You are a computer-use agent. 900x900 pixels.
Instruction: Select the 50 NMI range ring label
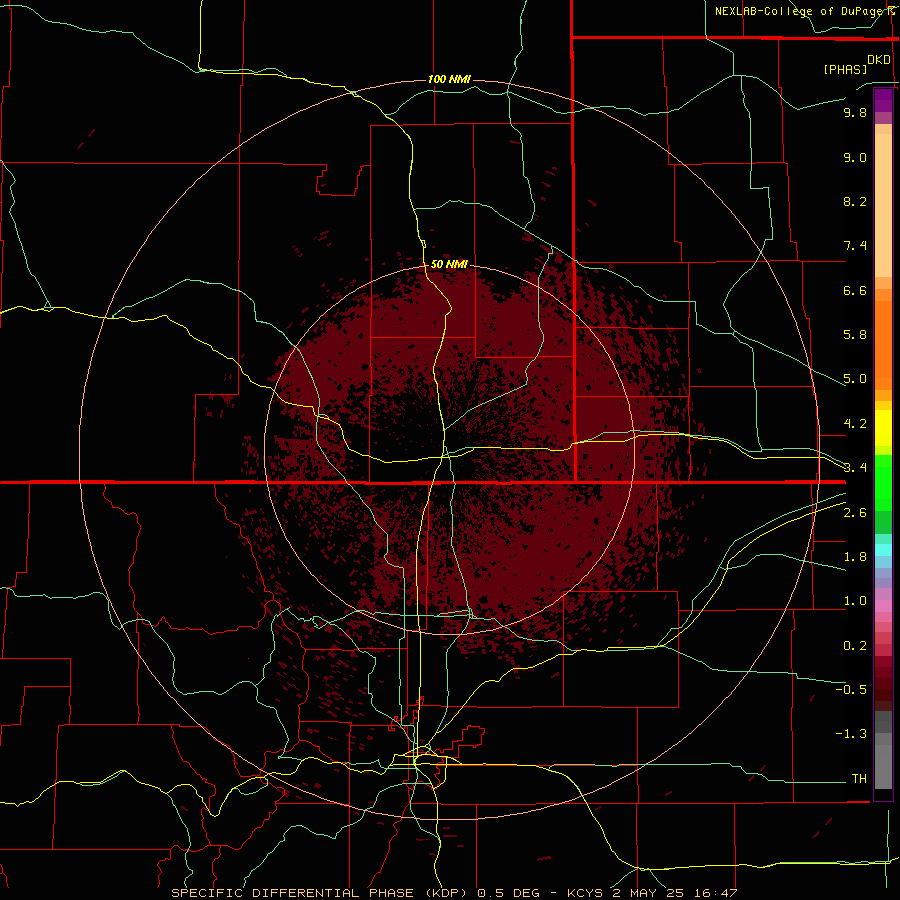click(449, 265)
